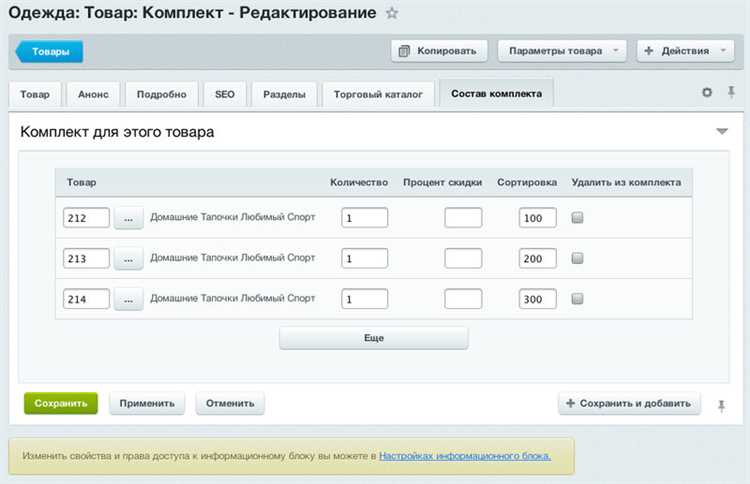Screen dimensions: 750x484
Task: Open product picker for item 214
Action: (128, 300)
